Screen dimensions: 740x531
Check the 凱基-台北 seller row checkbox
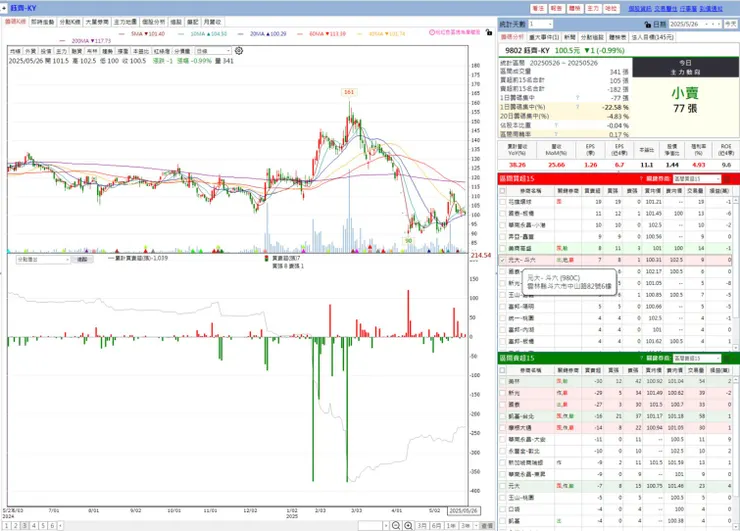pos(503,416)
